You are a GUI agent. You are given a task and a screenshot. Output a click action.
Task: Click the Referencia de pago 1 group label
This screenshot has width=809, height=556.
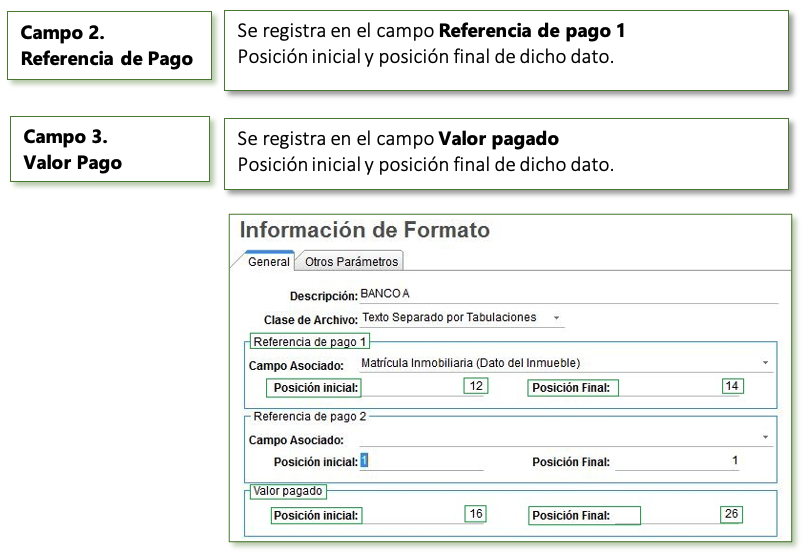(x=296, y=341)
